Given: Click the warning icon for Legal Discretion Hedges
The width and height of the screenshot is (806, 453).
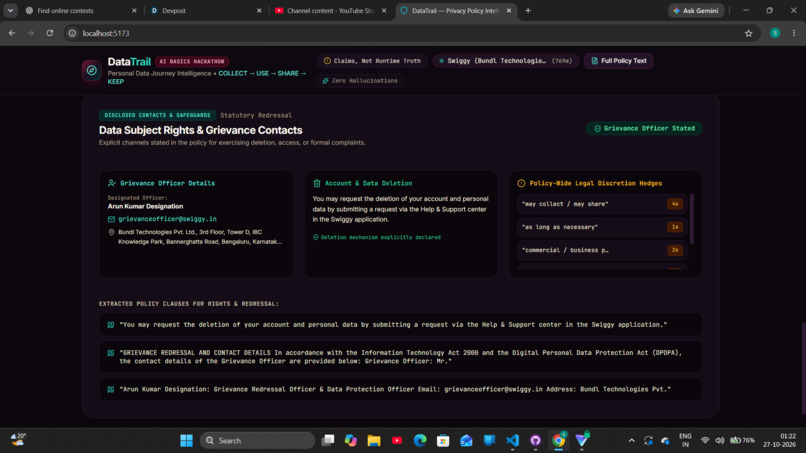Looking at the screenshot, I should (521, 183).
